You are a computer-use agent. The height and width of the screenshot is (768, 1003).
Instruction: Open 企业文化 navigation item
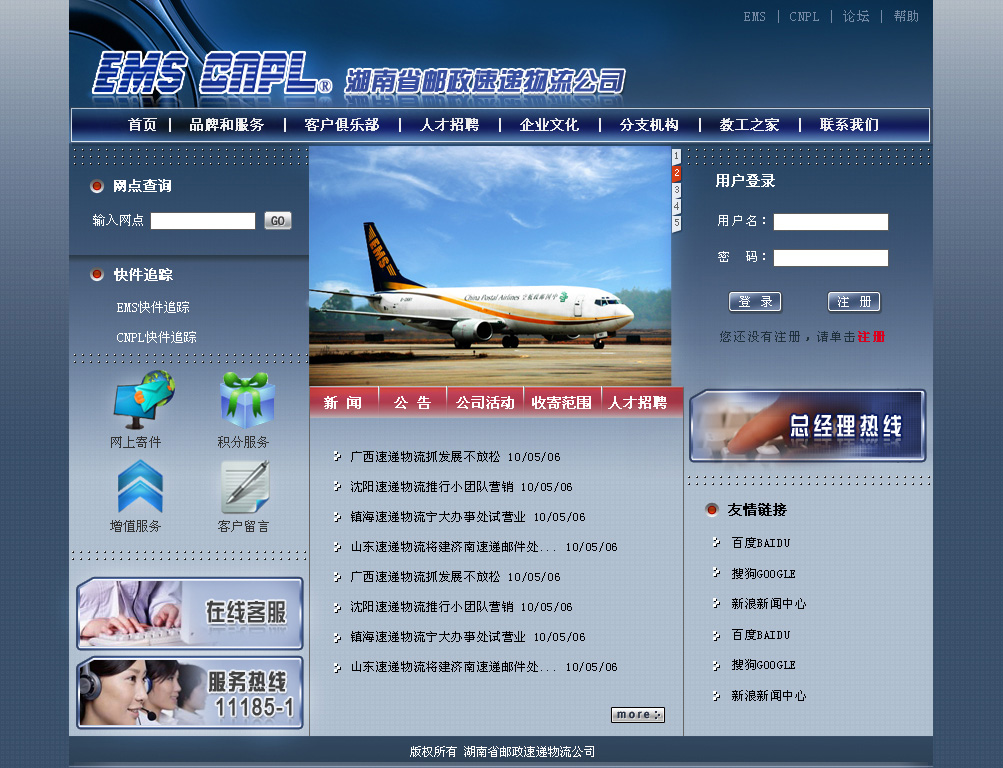click(549, 125)
